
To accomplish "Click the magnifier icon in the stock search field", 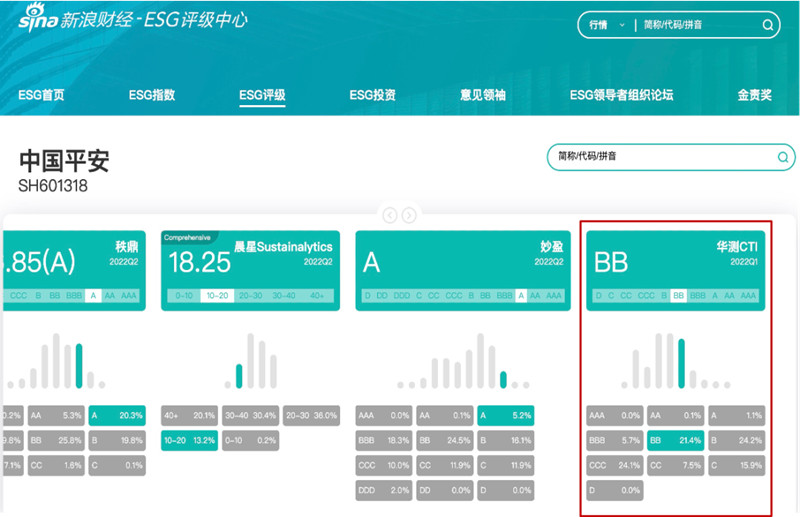I will (x=783, y=157).
